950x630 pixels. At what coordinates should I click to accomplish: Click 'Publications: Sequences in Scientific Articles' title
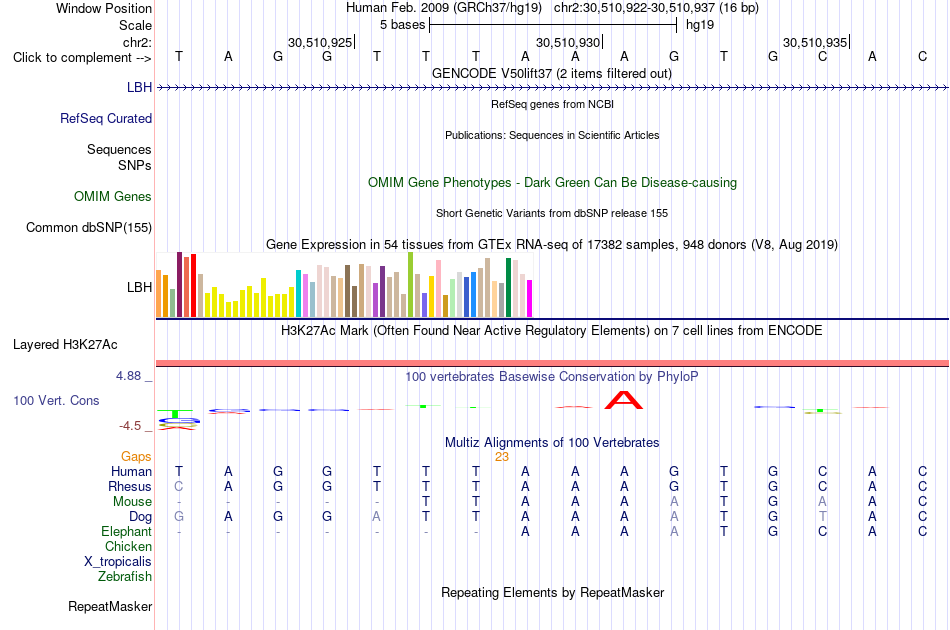click(x=552, y=135)
